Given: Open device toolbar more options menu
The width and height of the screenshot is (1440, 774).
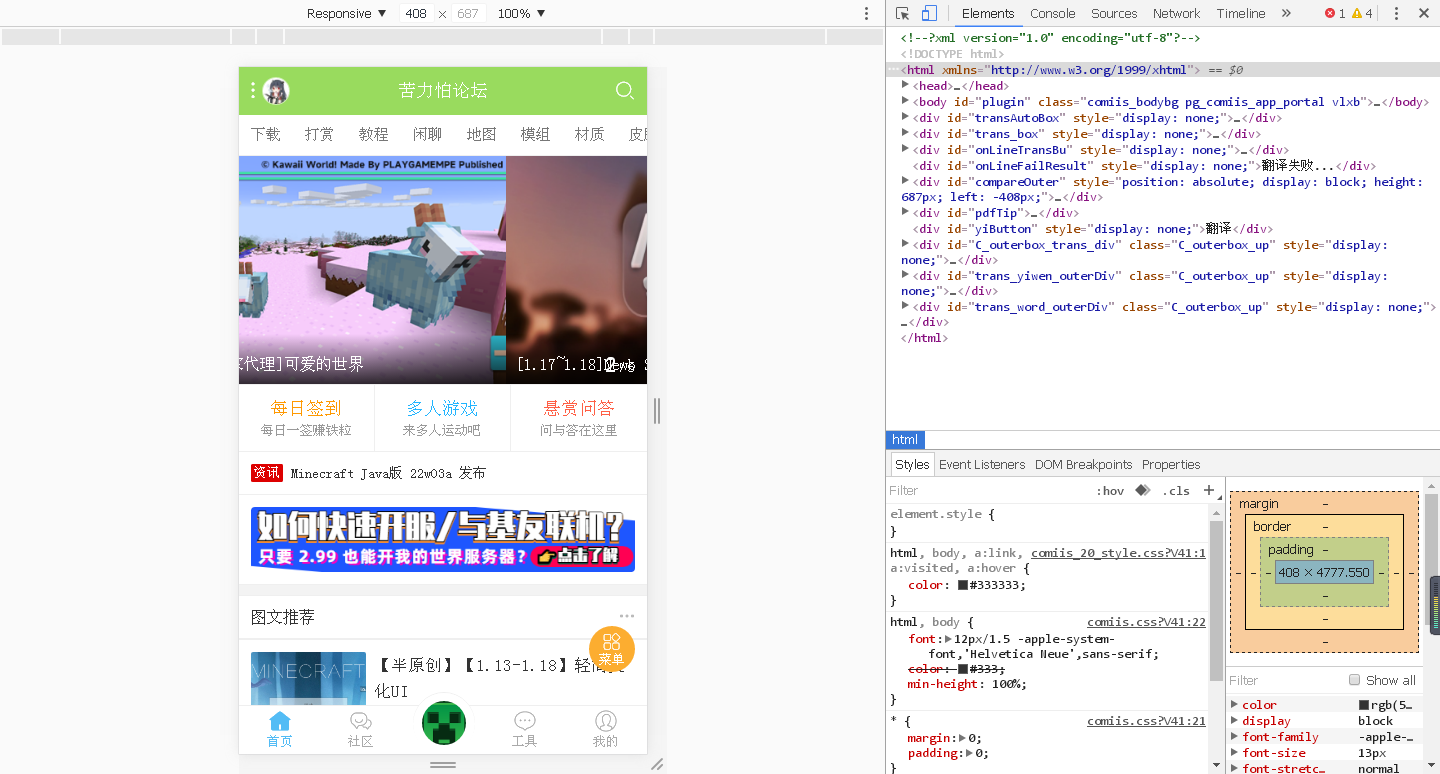Looking at the screenshot, I should pos(866,13).
